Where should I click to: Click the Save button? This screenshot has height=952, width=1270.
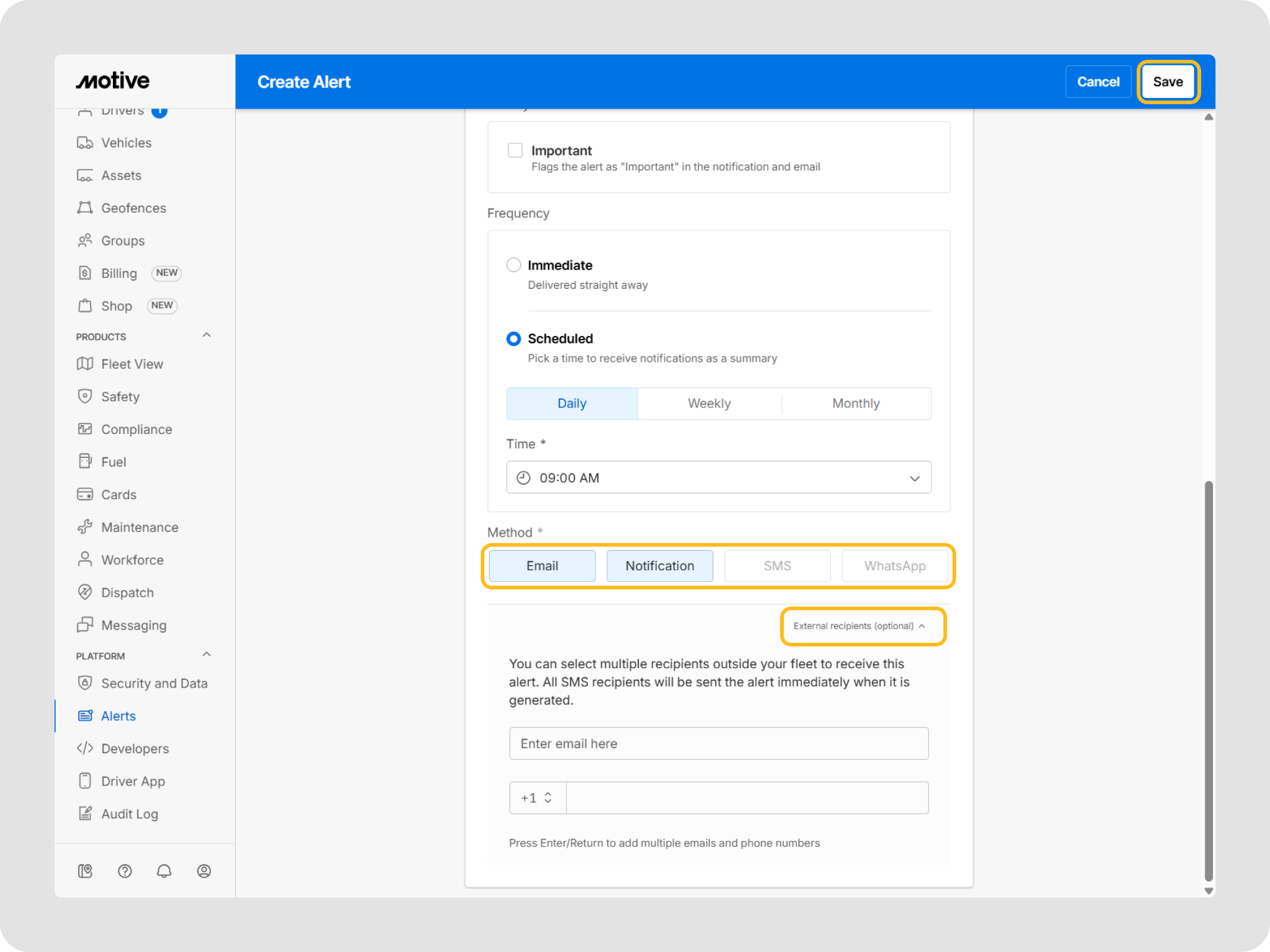pos(1167,82)
